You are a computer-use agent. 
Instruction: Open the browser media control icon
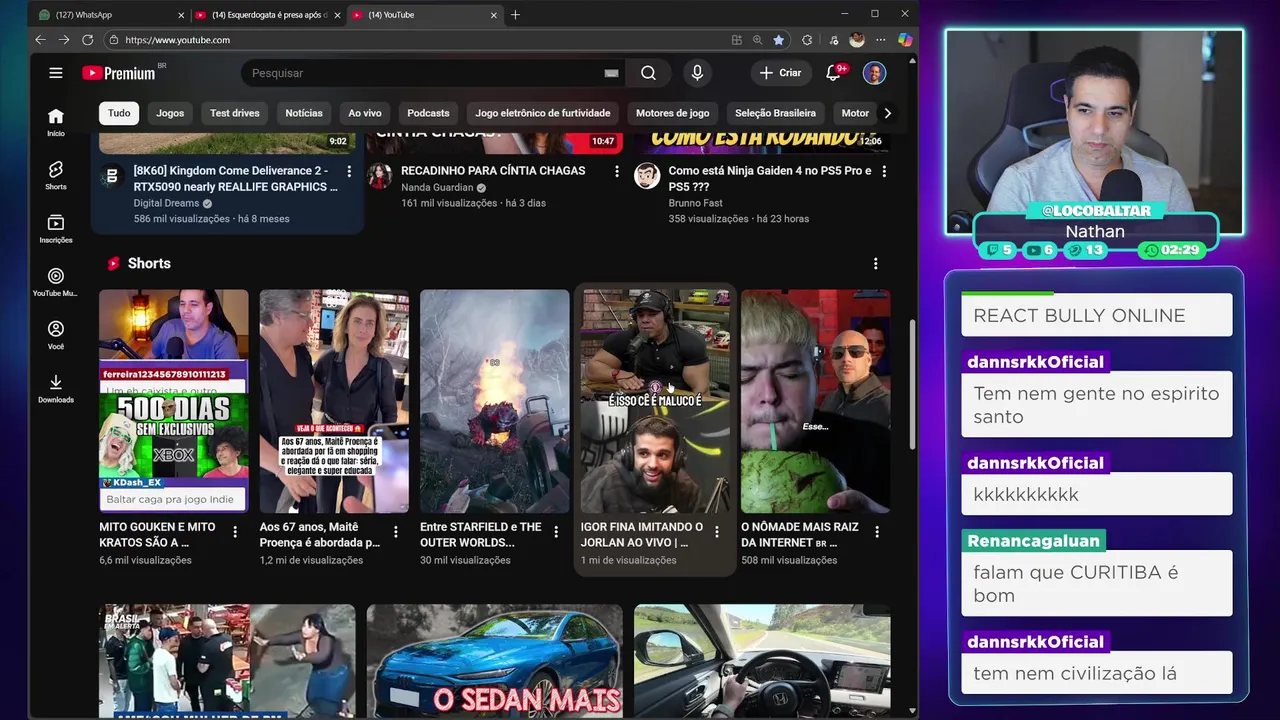pos(834,40)
